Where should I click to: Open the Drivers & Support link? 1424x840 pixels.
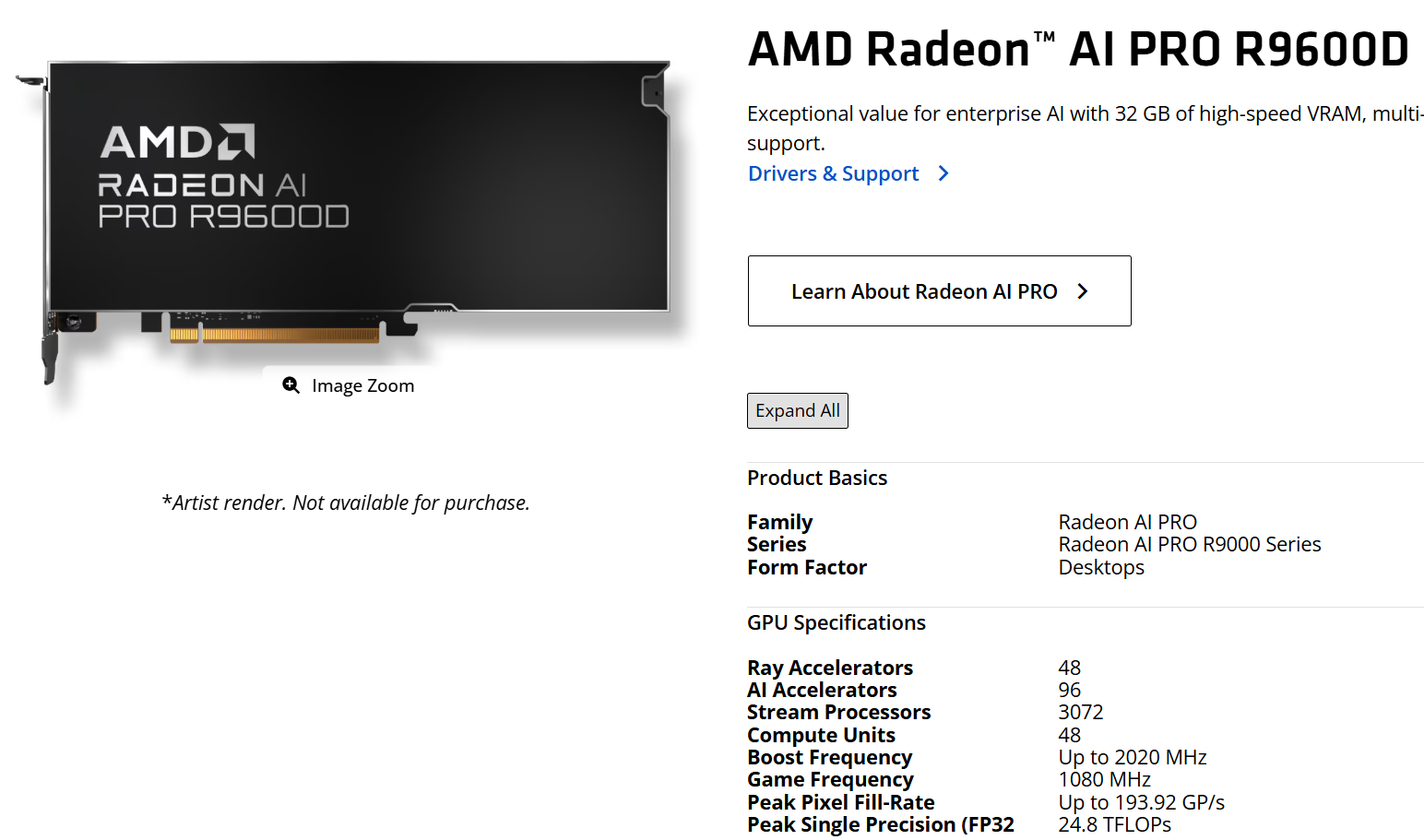pyautogui.click(x=833, y=173)
